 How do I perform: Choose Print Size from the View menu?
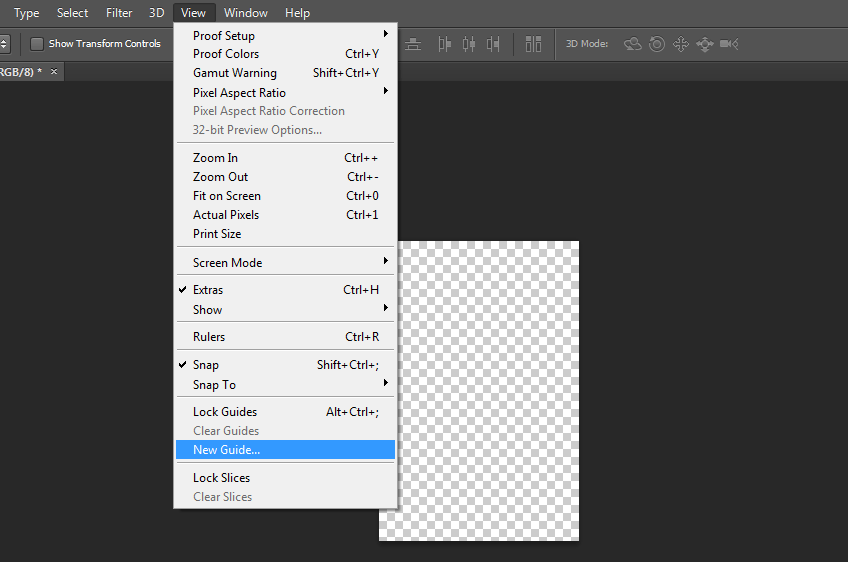286,234
